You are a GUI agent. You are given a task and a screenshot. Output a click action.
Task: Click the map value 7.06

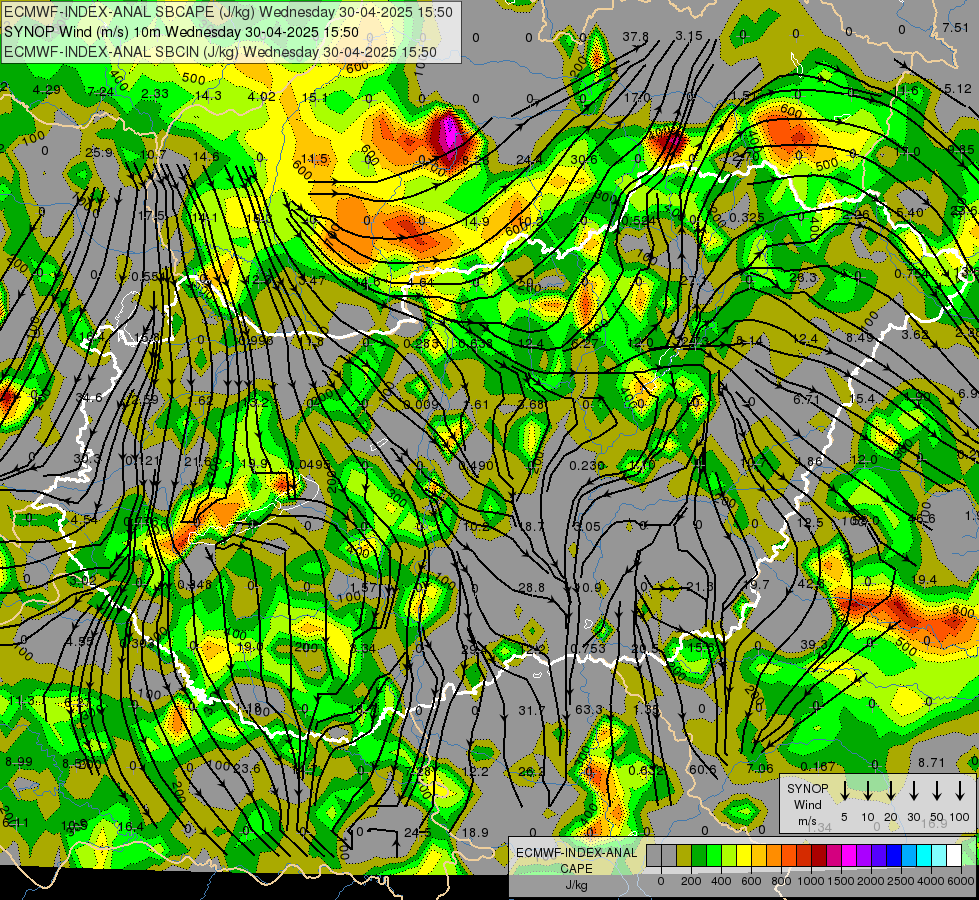pyautogui.click(x=759, y=768)
